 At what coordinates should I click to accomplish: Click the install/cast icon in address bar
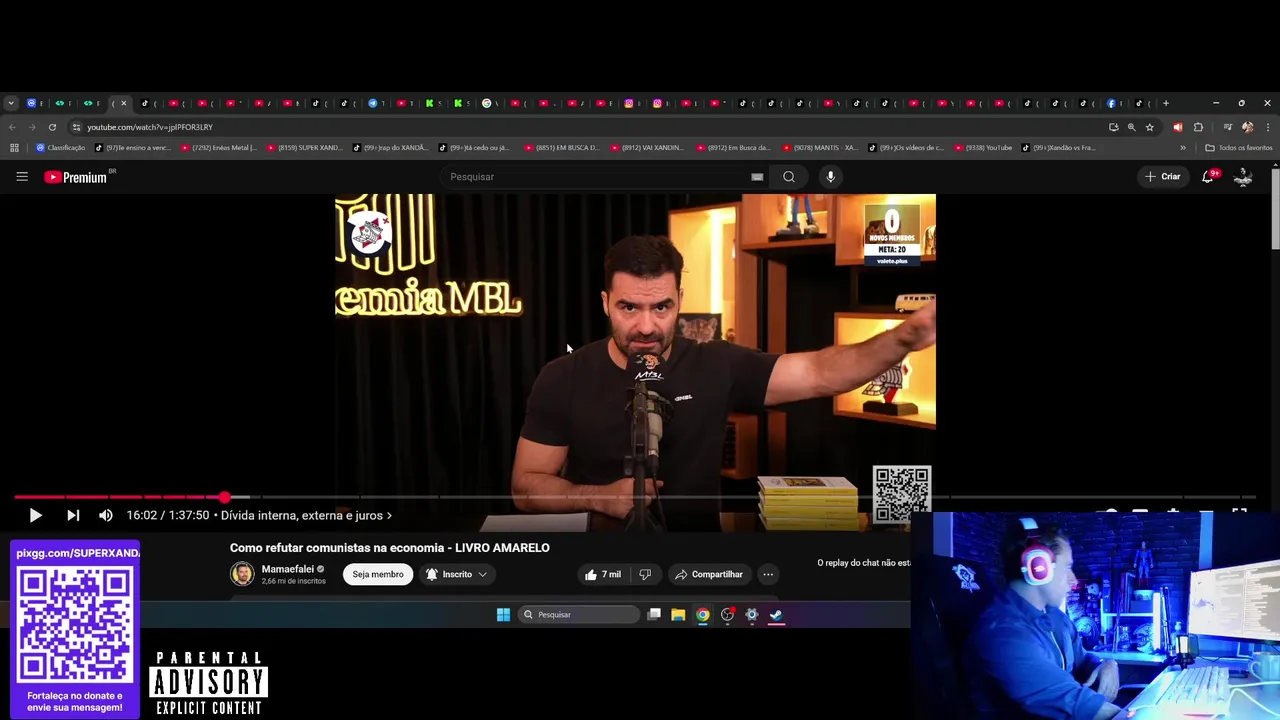pyautogui.click(x=1114, y=127)
